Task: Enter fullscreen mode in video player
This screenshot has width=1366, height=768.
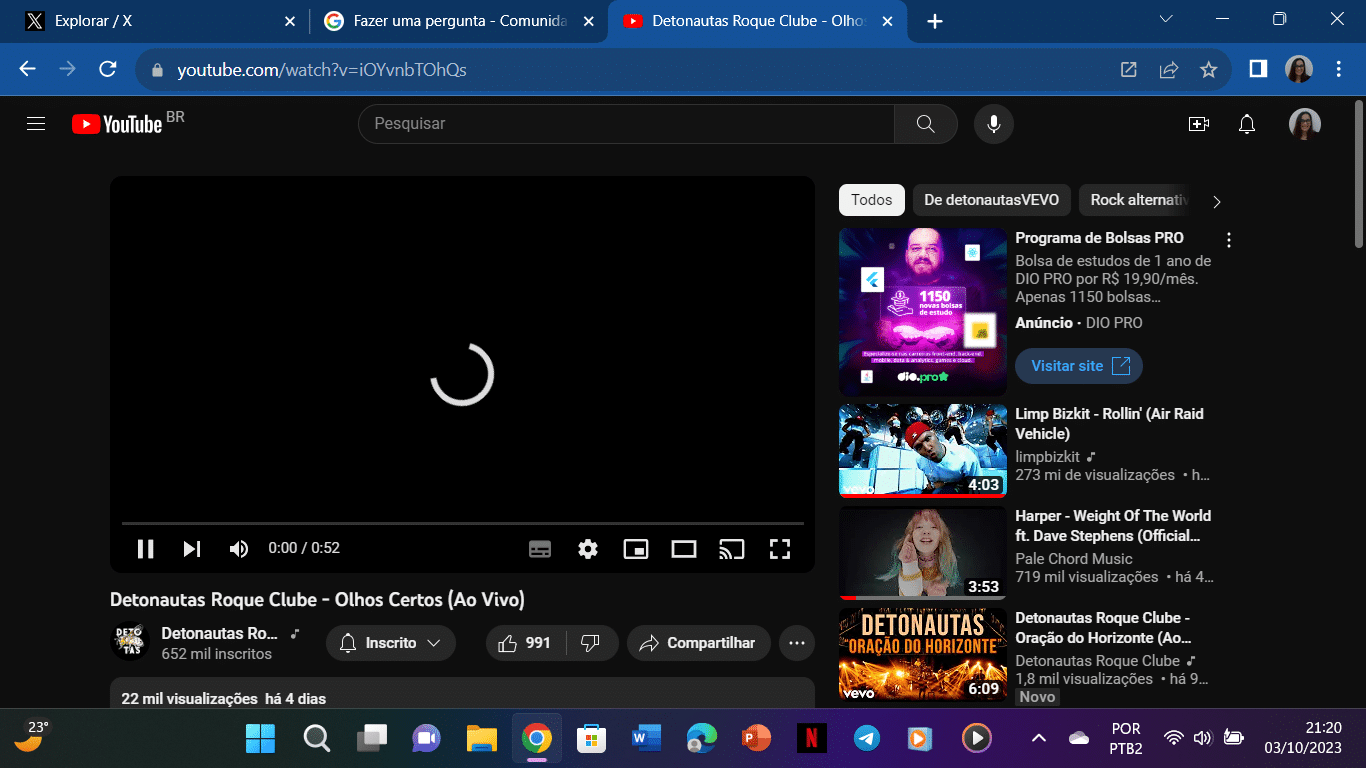Action: pyautogui.click(x=780, y=549)
